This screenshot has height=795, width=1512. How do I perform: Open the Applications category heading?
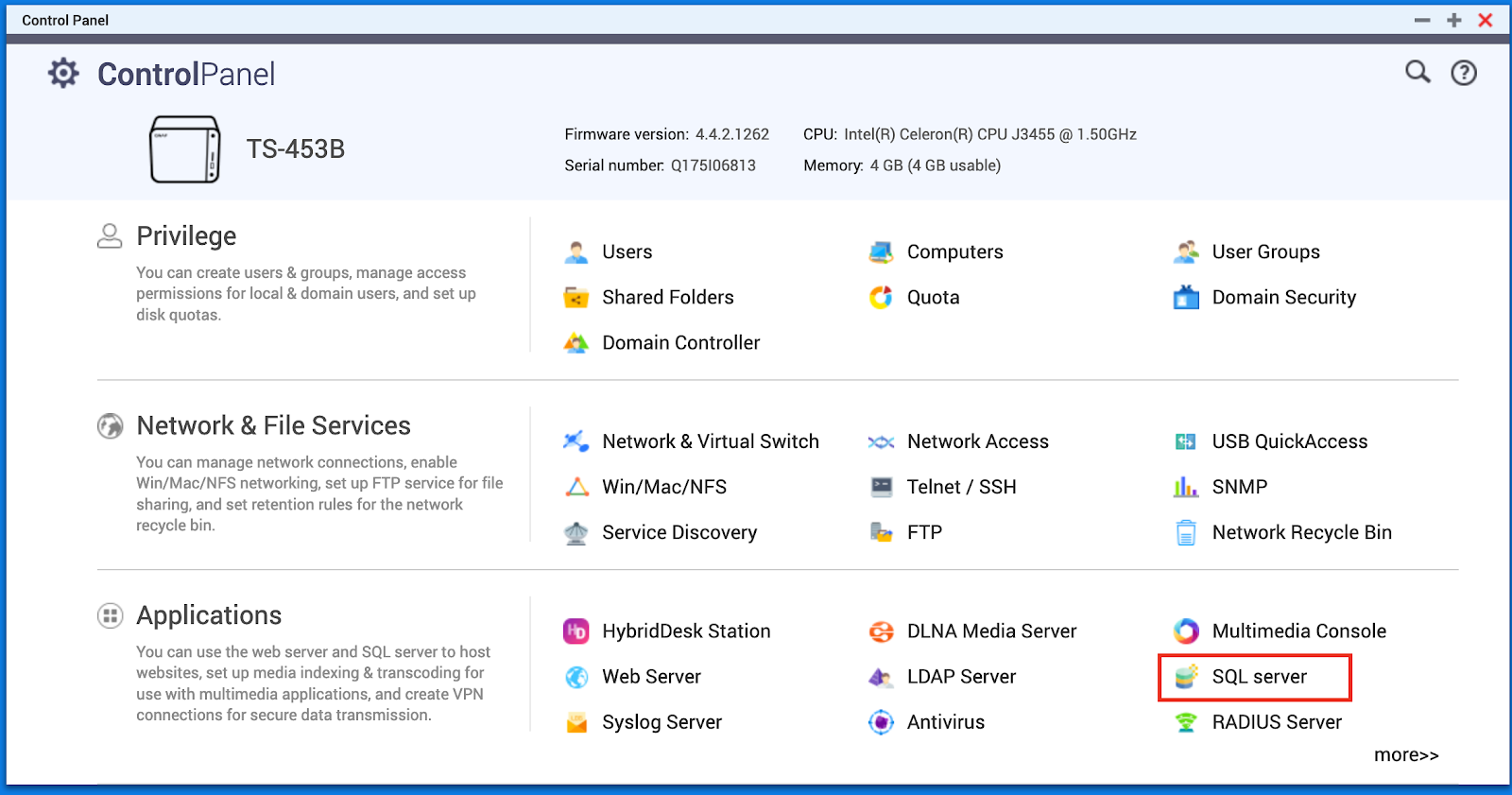(209, 615)
